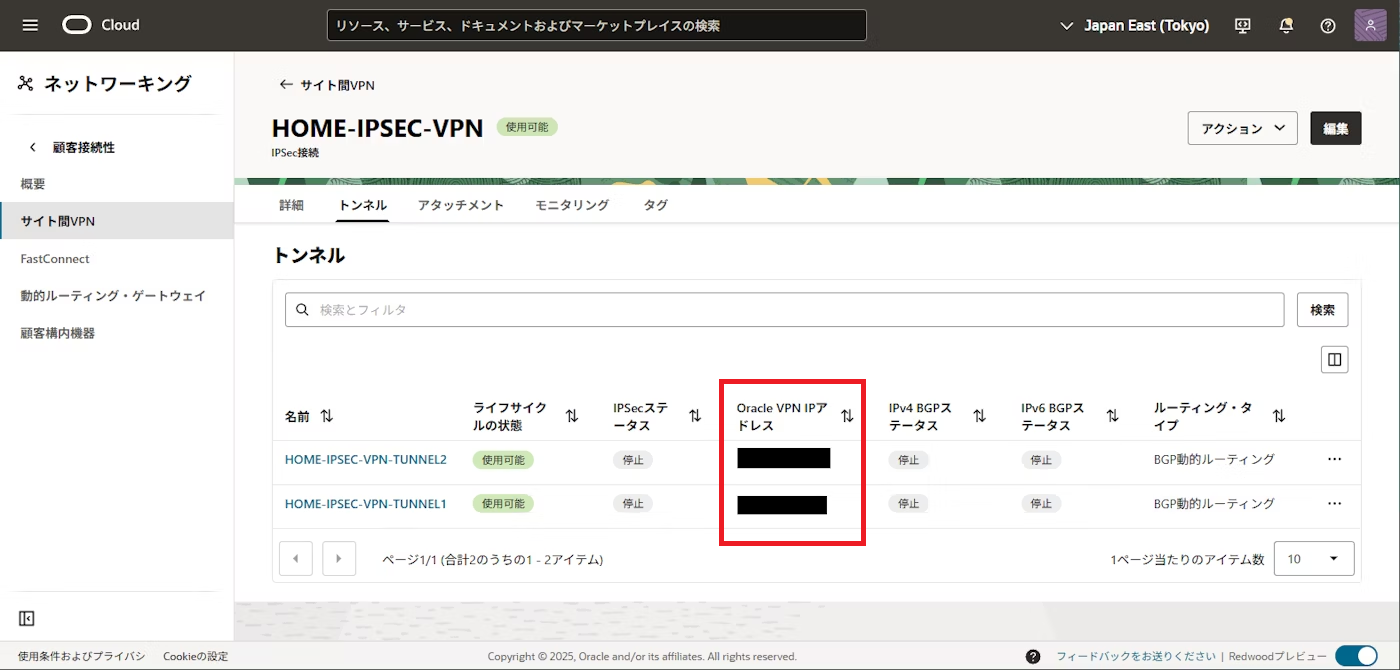Image resolution: width=1400 pixels, height=670 pixels.
Task: Switch to the トンネル tab
Action: pyautogui.click(x=363, y=205)
